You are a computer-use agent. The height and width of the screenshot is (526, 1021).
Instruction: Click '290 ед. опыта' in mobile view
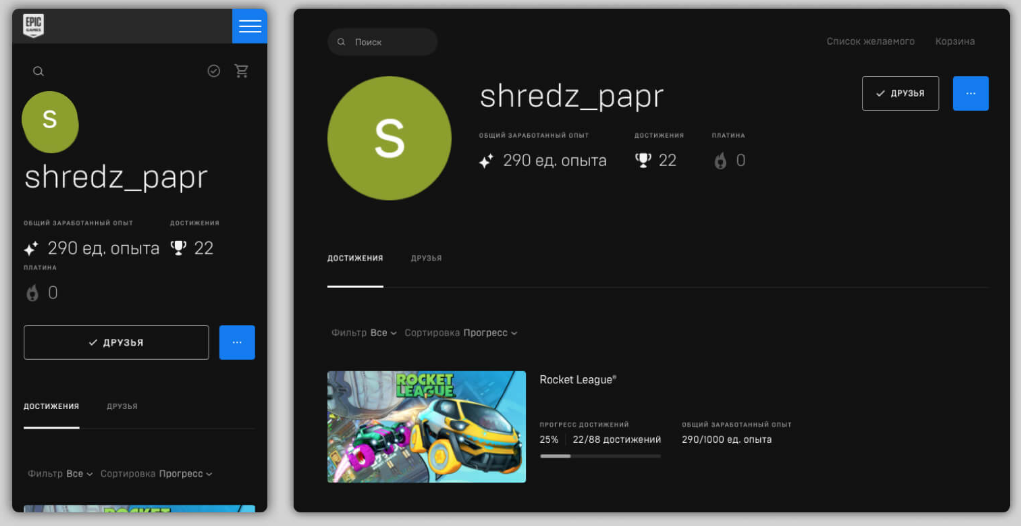click(x=104, y=249)
